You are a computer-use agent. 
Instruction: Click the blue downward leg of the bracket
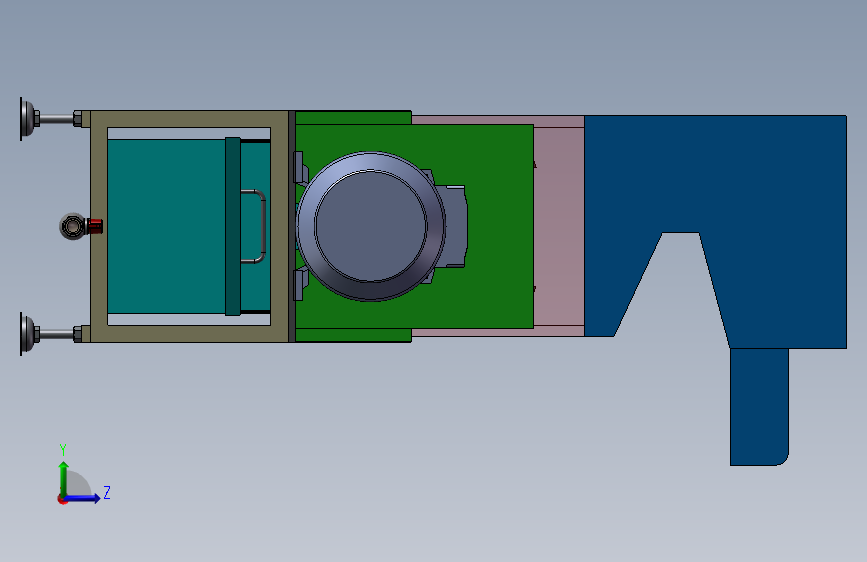pyautogui.click(x=759, y=407)
